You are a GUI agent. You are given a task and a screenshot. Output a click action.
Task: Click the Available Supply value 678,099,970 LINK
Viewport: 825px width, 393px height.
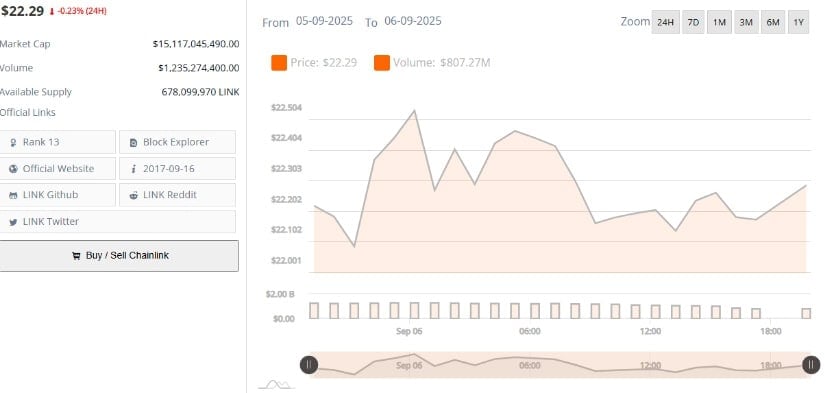point(200,92)
